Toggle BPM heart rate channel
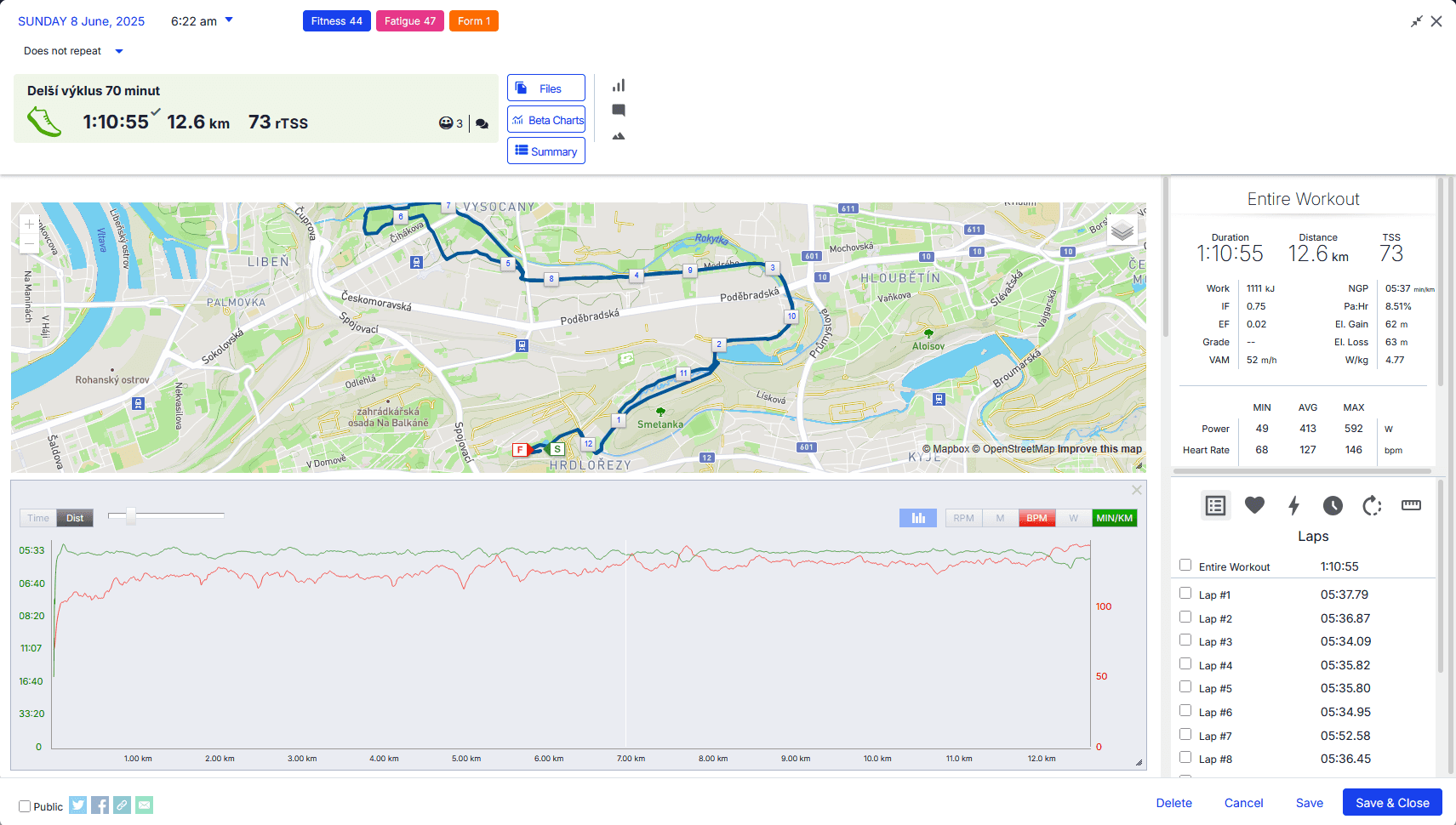The width and height of the screenshot is (1456, 825). coord(1036,518)
